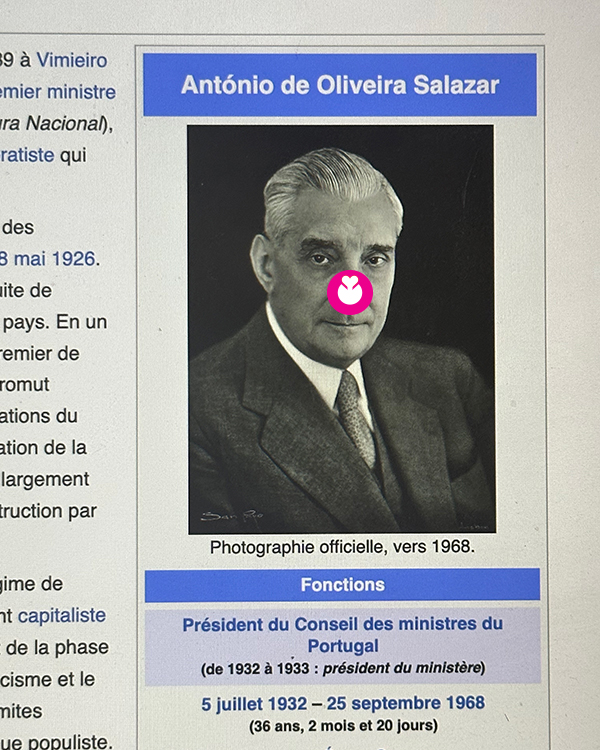Click the infobox title António de Oliveira Salazar
600x750 pixels.
pos(340,85)
